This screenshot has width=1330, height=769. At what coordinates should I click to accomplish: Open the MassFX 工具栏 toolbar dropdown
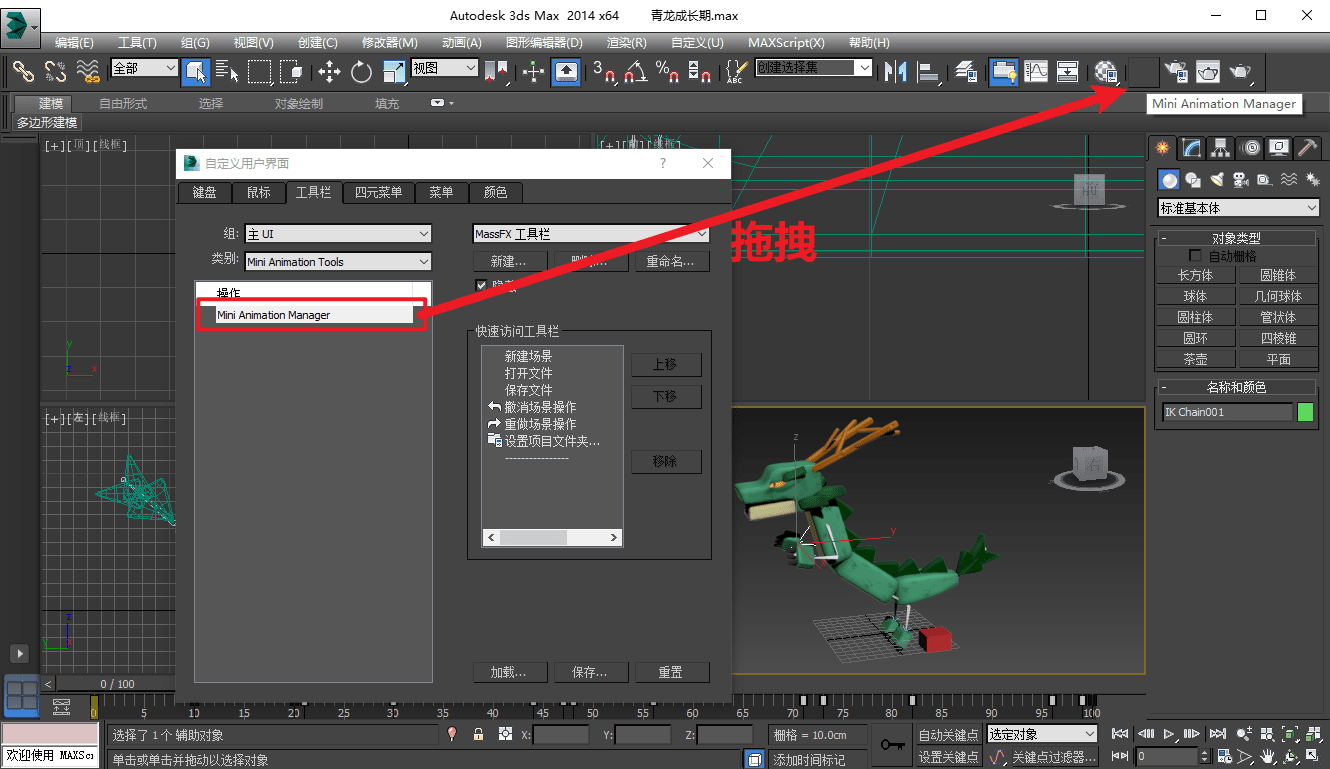591,234
